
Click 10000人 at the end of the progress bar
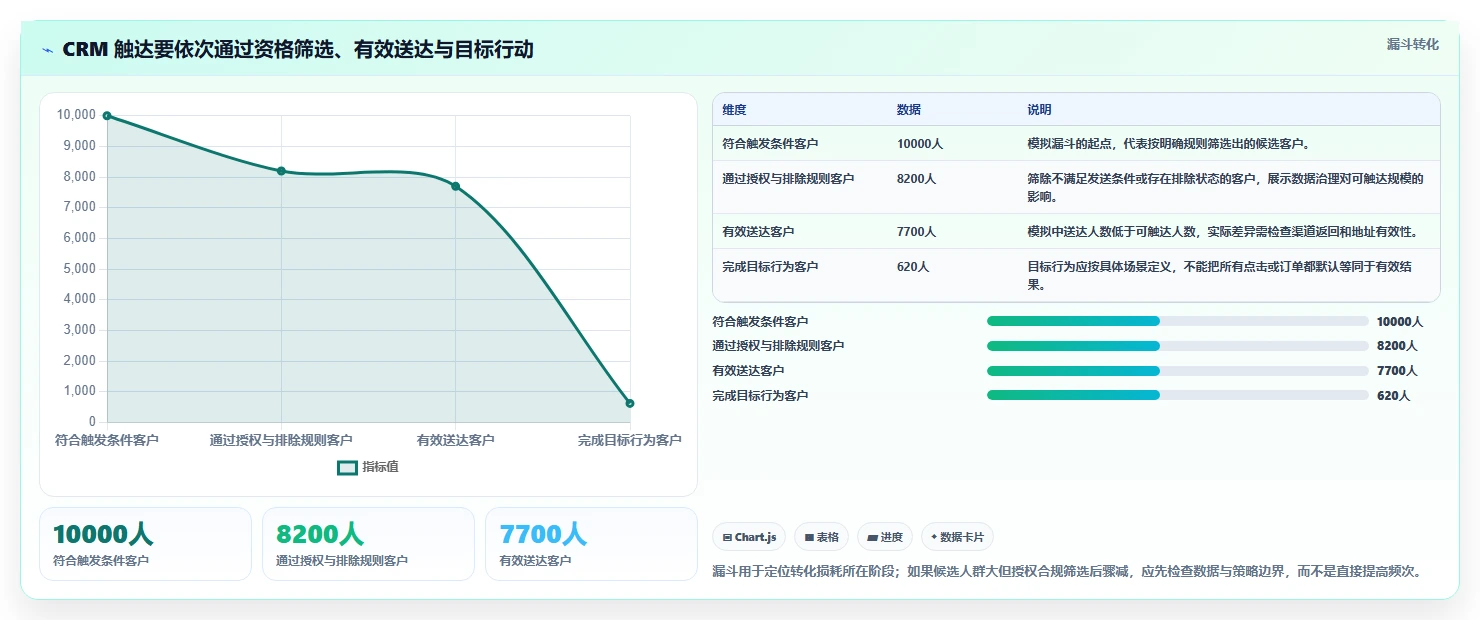(1400, 322)
